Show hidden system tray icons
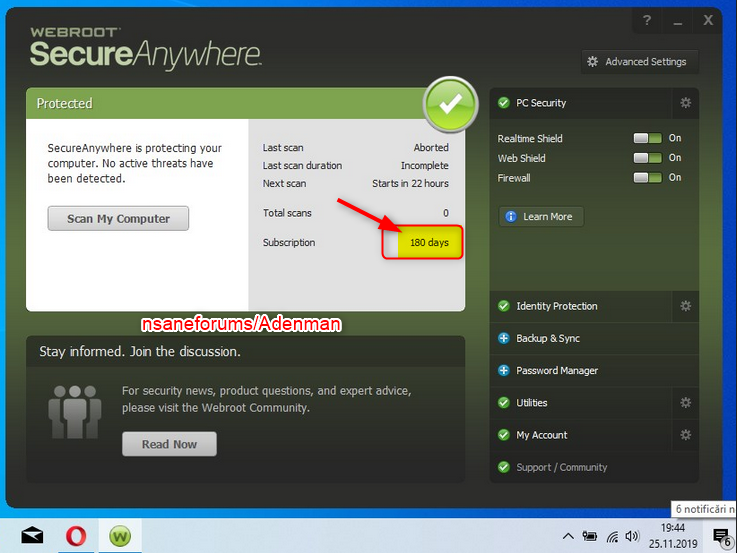 pyautogui.click(x=568, y=536)
